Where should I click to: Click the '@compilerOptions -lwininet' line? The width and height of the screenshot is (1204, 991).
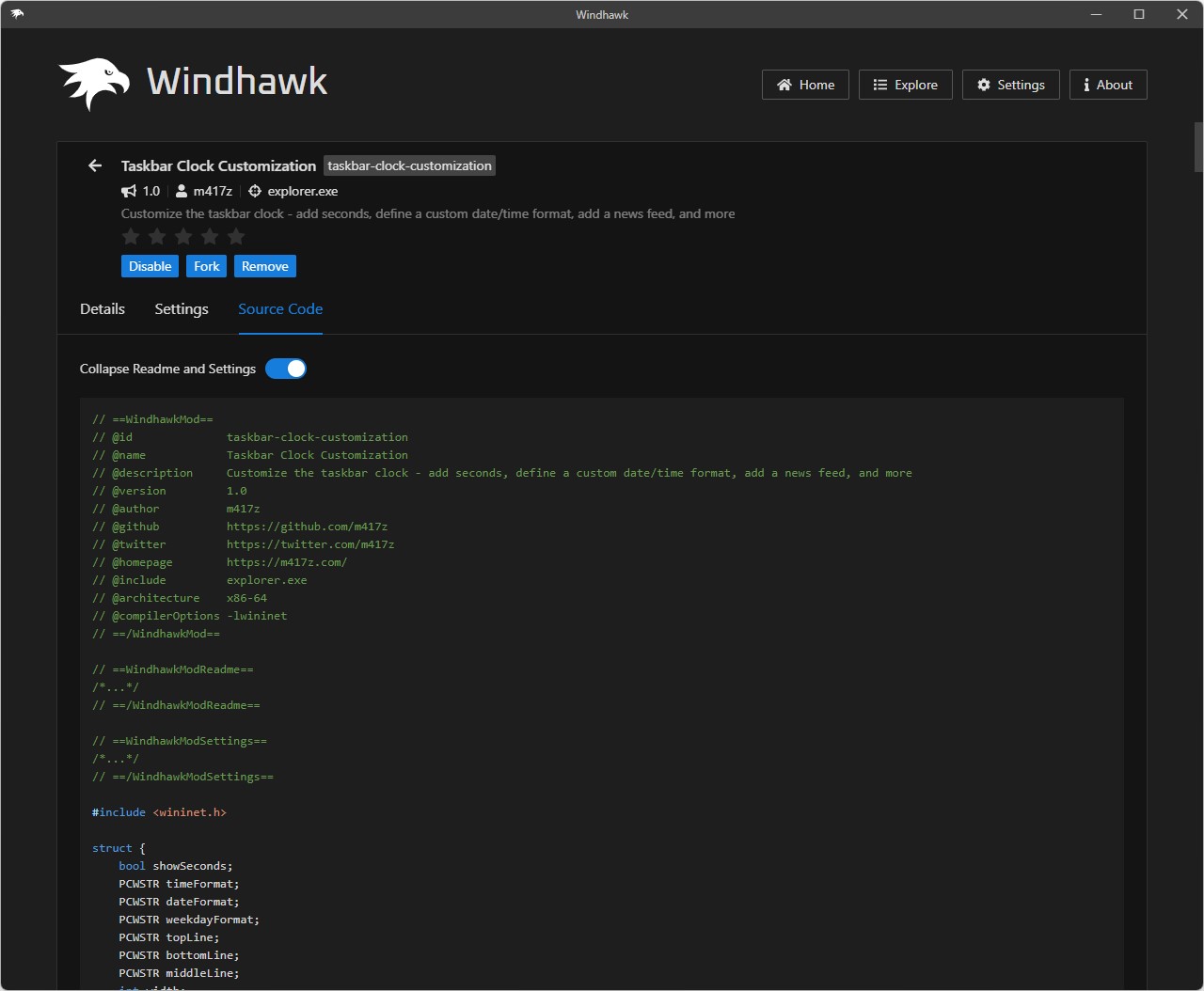pyautogui.click(x=189, y=616)
